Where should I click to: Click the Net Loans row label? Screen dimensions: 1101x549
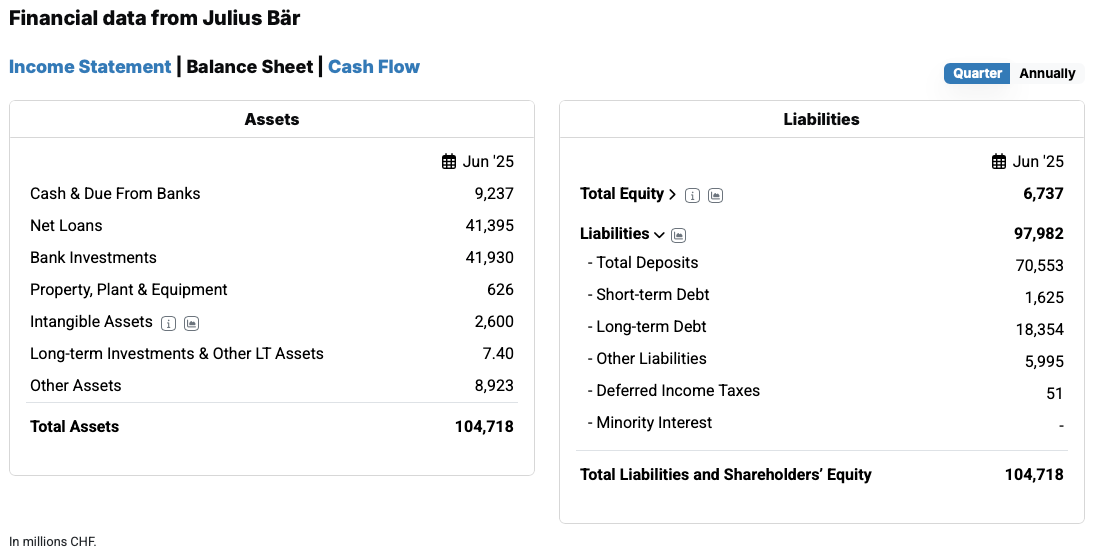point(66,226)
